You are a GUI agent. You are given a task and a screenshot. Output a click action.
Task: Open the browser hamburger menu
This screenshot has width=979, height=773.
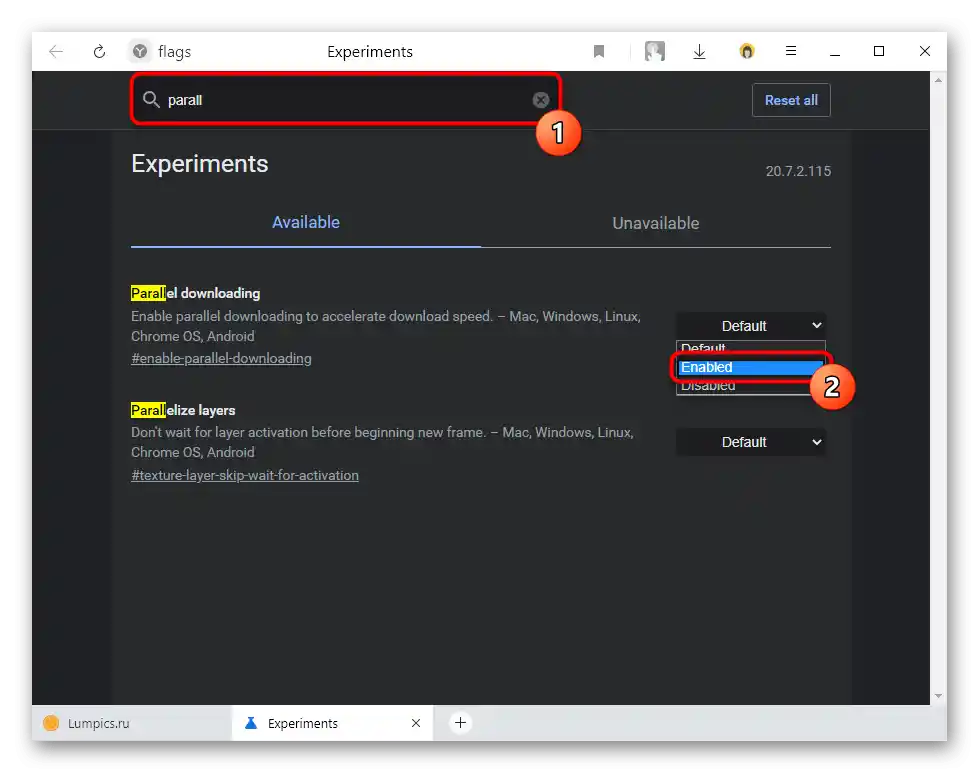coord(790,51)
